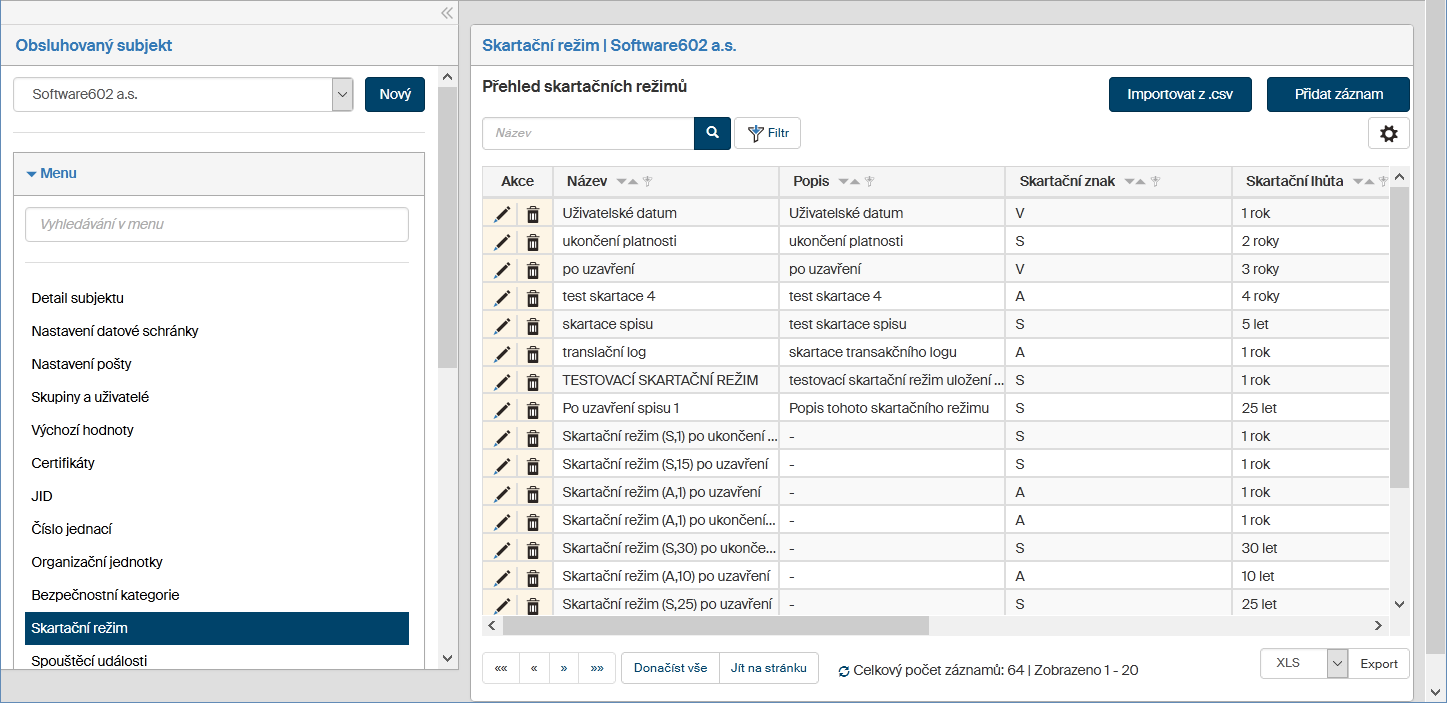Viewport: 1447px width, 703px height.
Task: Click the 'Přidat záznam' button
Action: [1338, 95]
